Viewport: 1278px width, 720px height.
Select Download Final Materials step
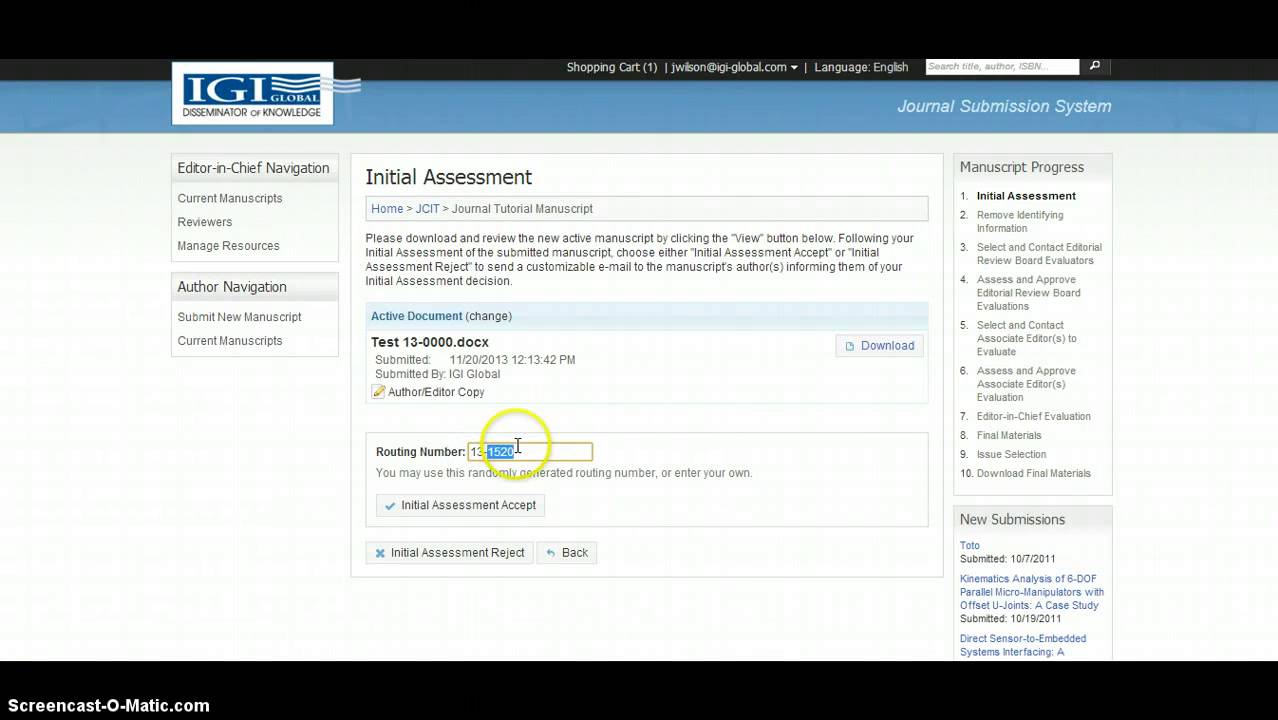[x=1034, y=474]
